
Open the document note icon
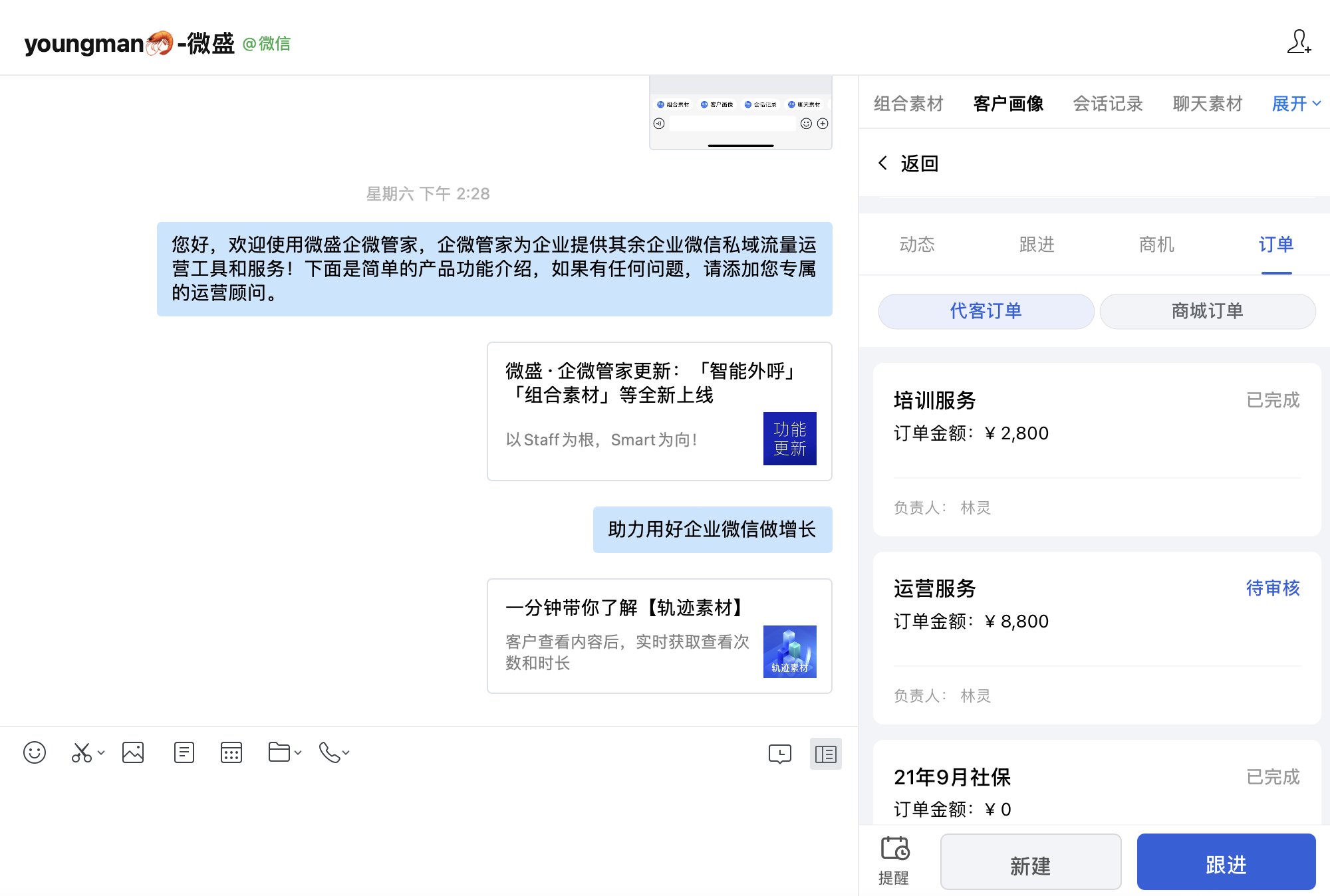(184, 753)
